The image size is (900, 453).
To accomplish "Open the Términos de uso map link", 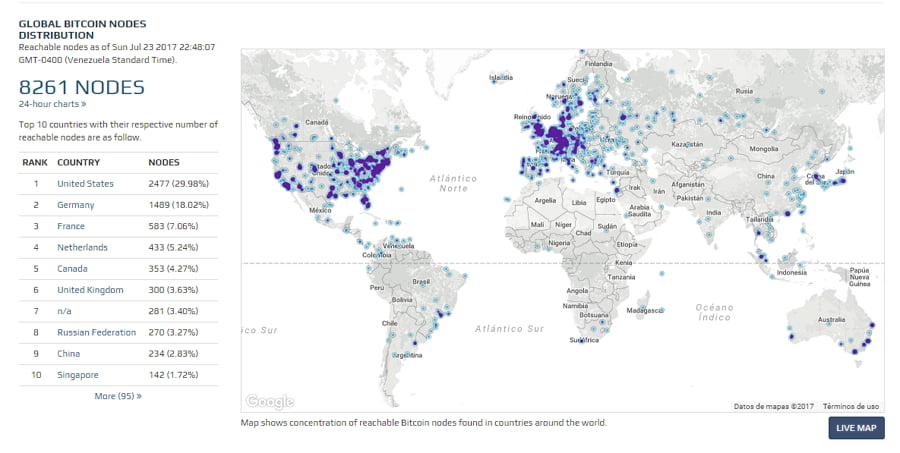I will [853, 406].
